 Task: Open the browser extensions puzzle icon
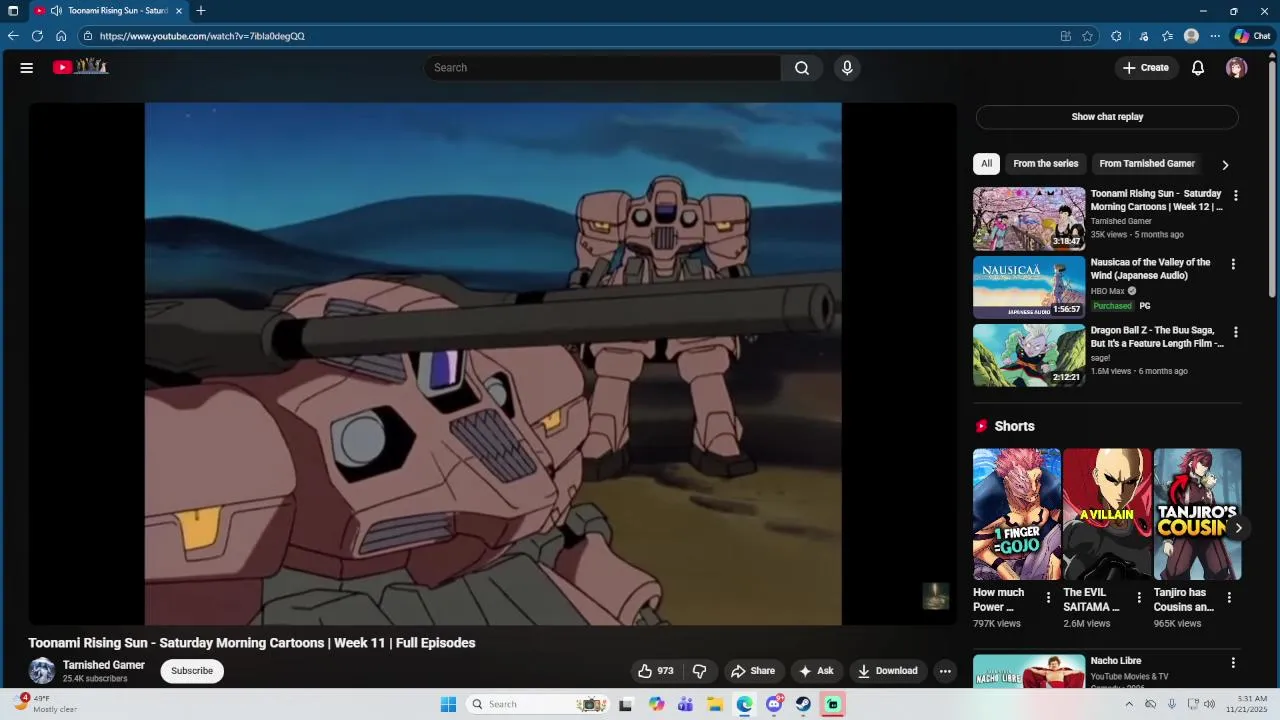[1116, 36]
